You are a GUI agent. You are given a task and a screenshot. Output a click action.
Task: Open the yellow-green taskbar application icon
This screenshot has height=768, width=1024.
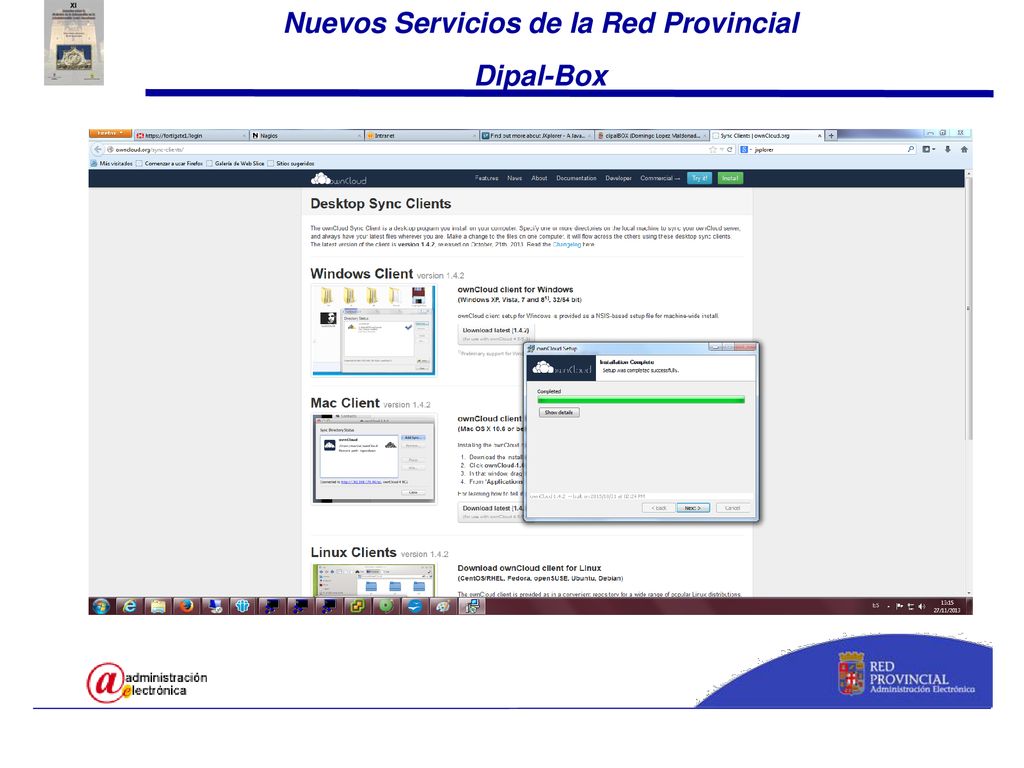[x=357, y=606]
